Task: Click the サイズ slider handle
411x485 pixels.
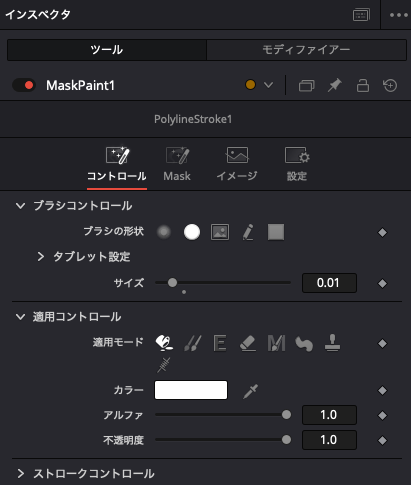Action: (x=172, y=283)
